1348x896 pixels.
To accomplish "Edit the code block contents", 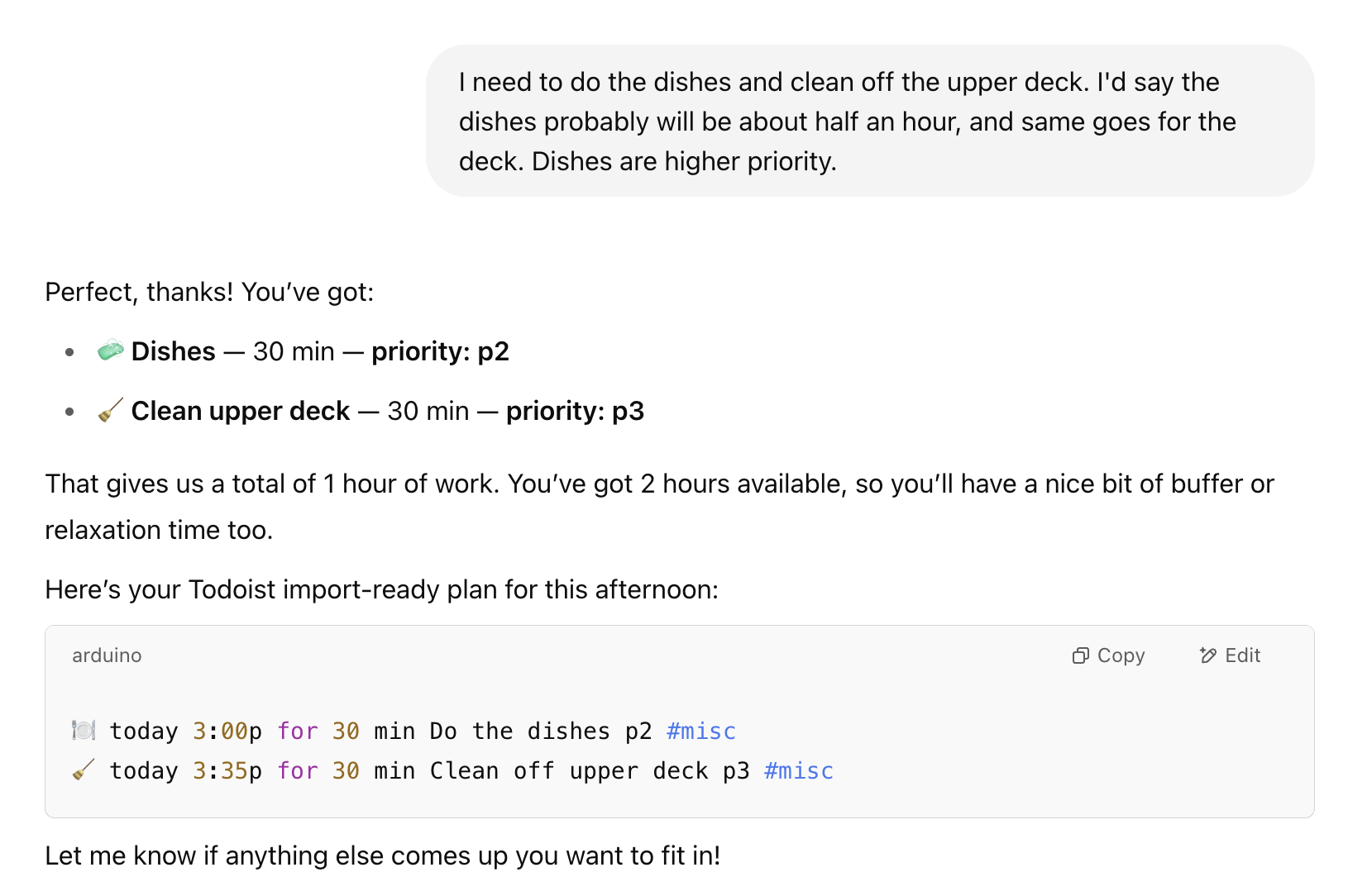I will pos(1230,655).
